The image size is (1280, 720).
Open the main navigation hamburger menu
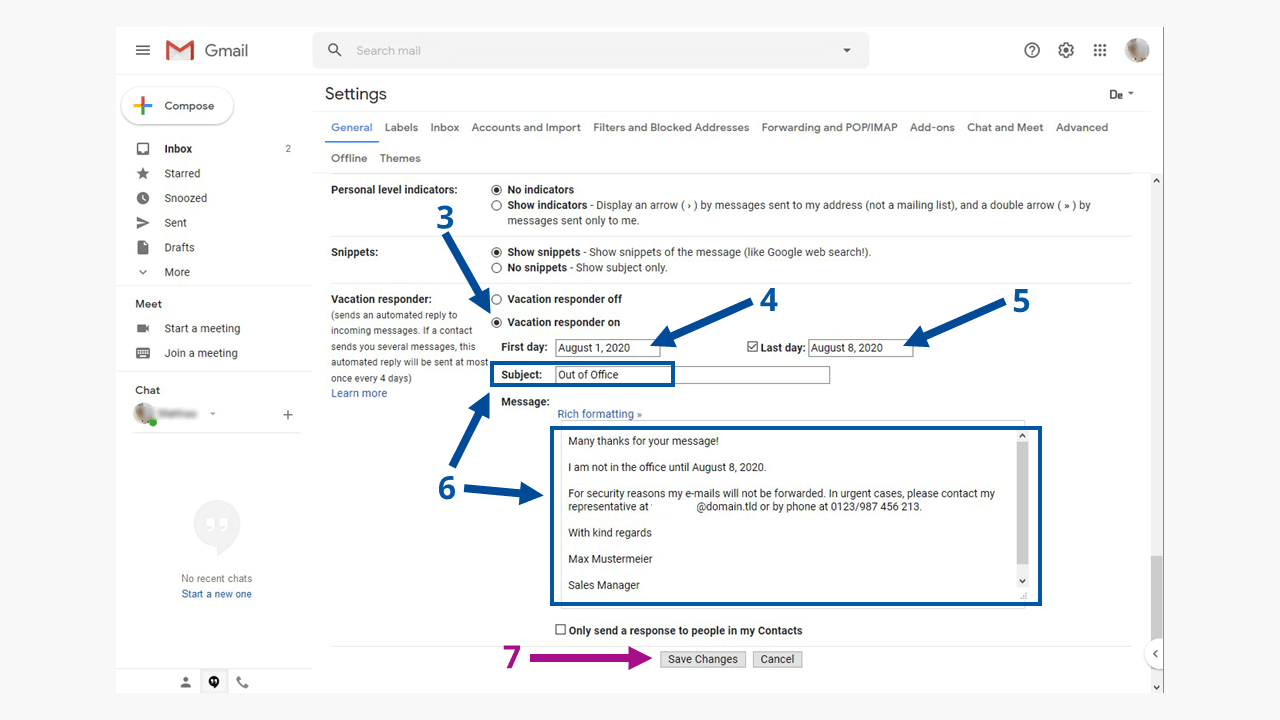tap(142, 49)
